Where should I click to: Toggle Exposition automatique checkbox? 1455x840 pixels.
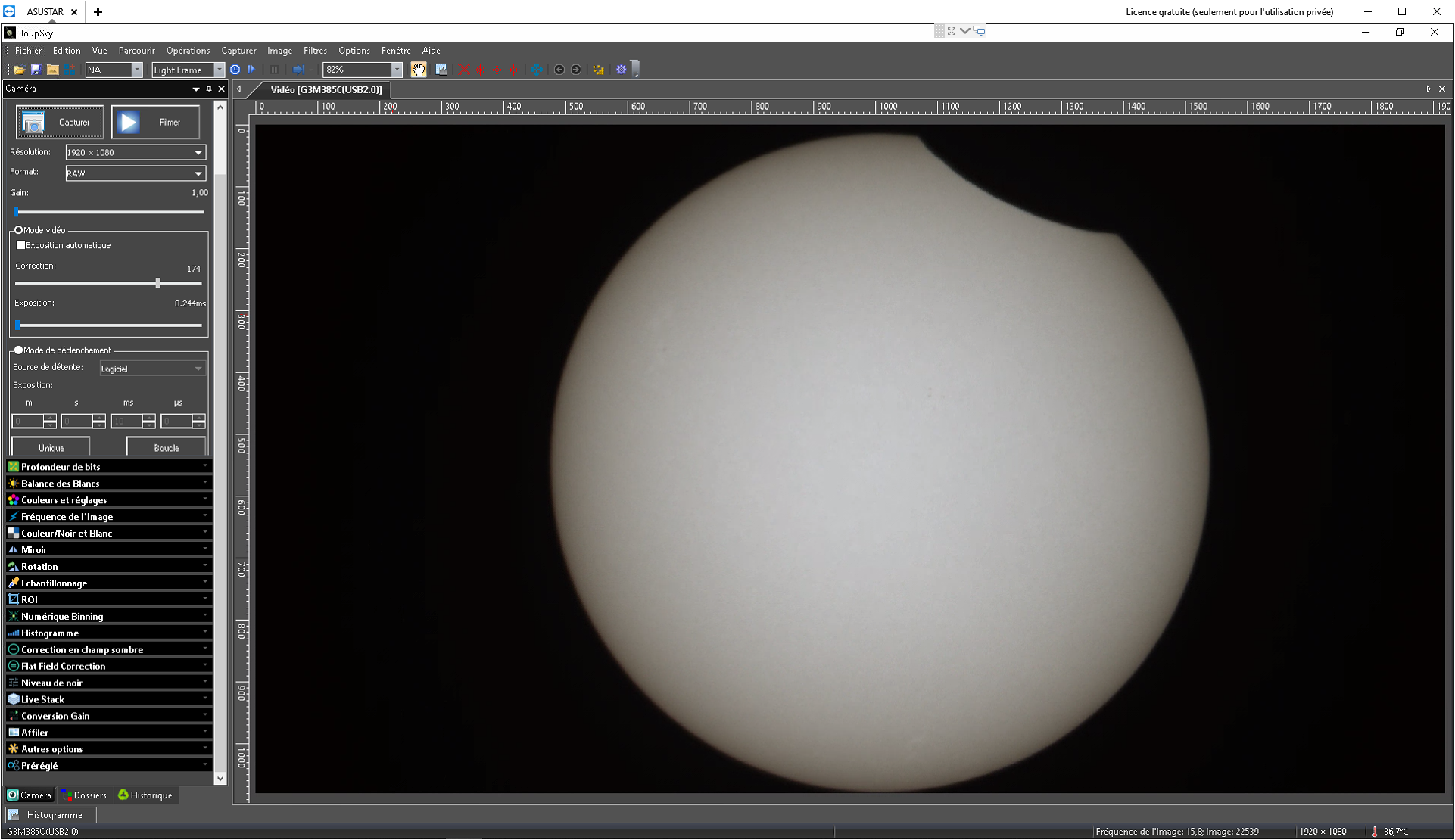(21, 245)
